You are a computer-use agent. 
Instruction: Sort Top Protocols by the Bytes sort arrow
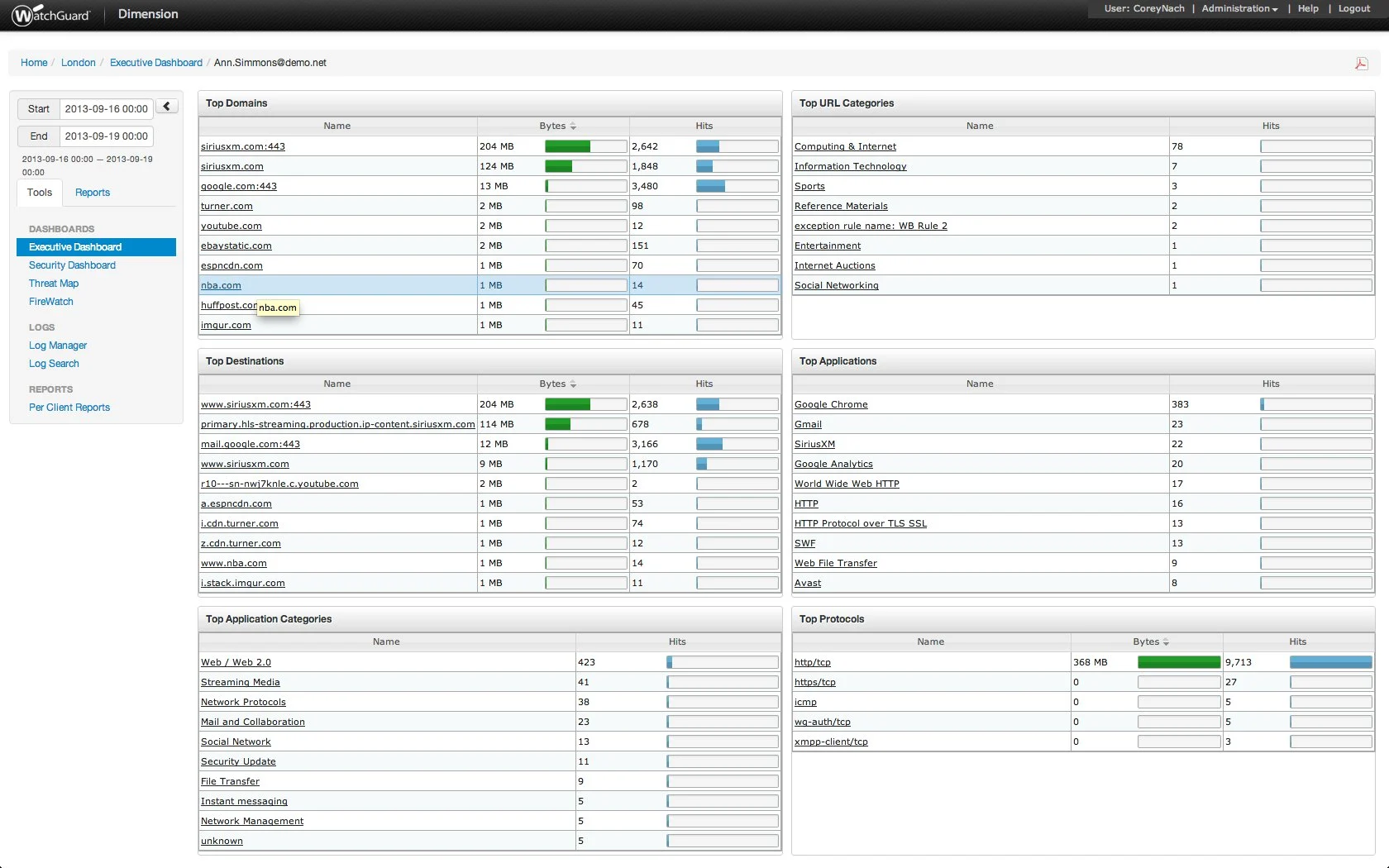point(1166,642)
